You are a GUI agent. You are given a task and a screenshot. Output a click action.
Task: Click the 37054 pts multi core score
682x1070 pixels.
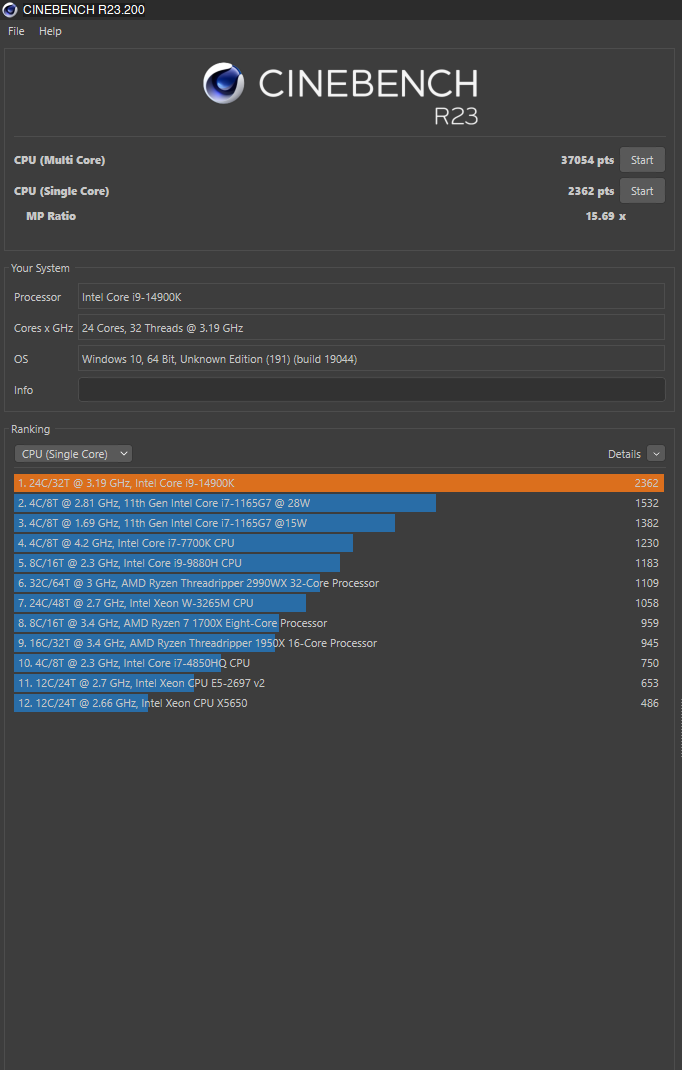pos(587,160)
